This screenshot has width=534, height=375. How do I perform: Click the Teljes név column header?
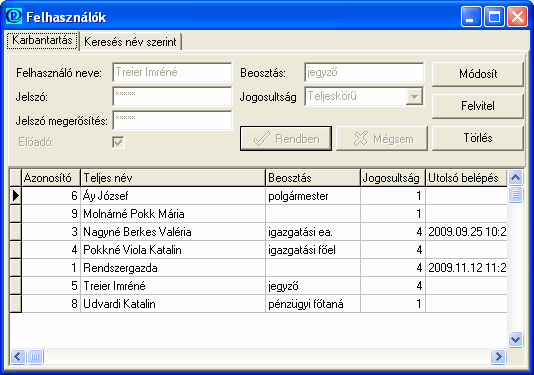(x=173, y=177)
